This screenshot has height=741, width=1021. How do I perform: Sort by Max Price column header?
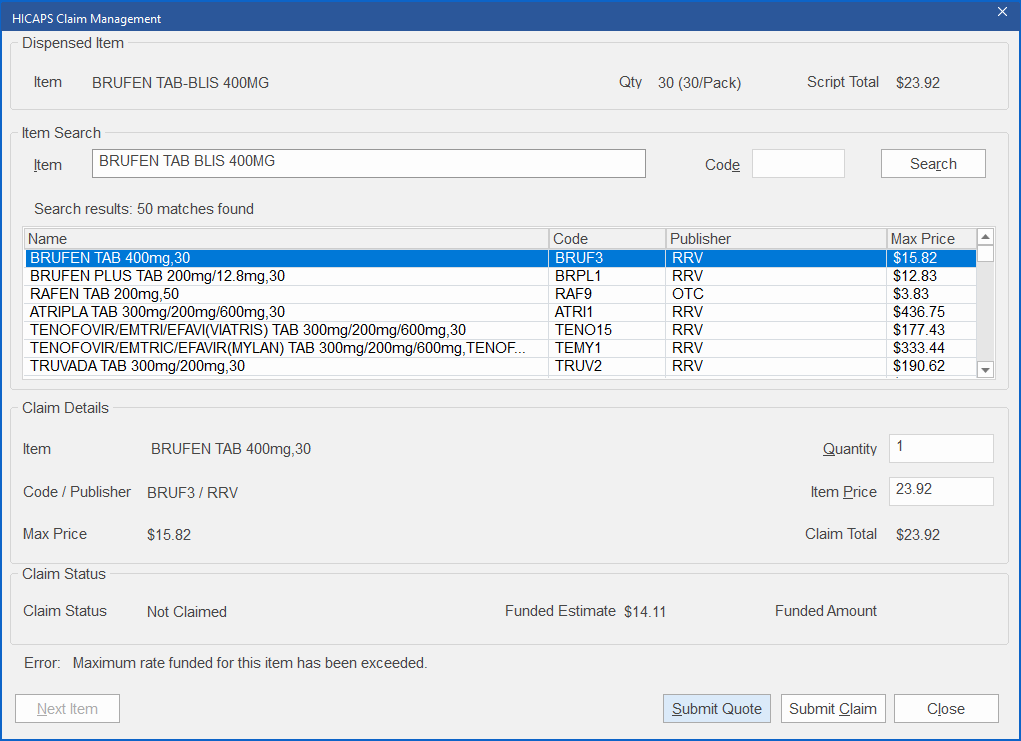[930, 239]
